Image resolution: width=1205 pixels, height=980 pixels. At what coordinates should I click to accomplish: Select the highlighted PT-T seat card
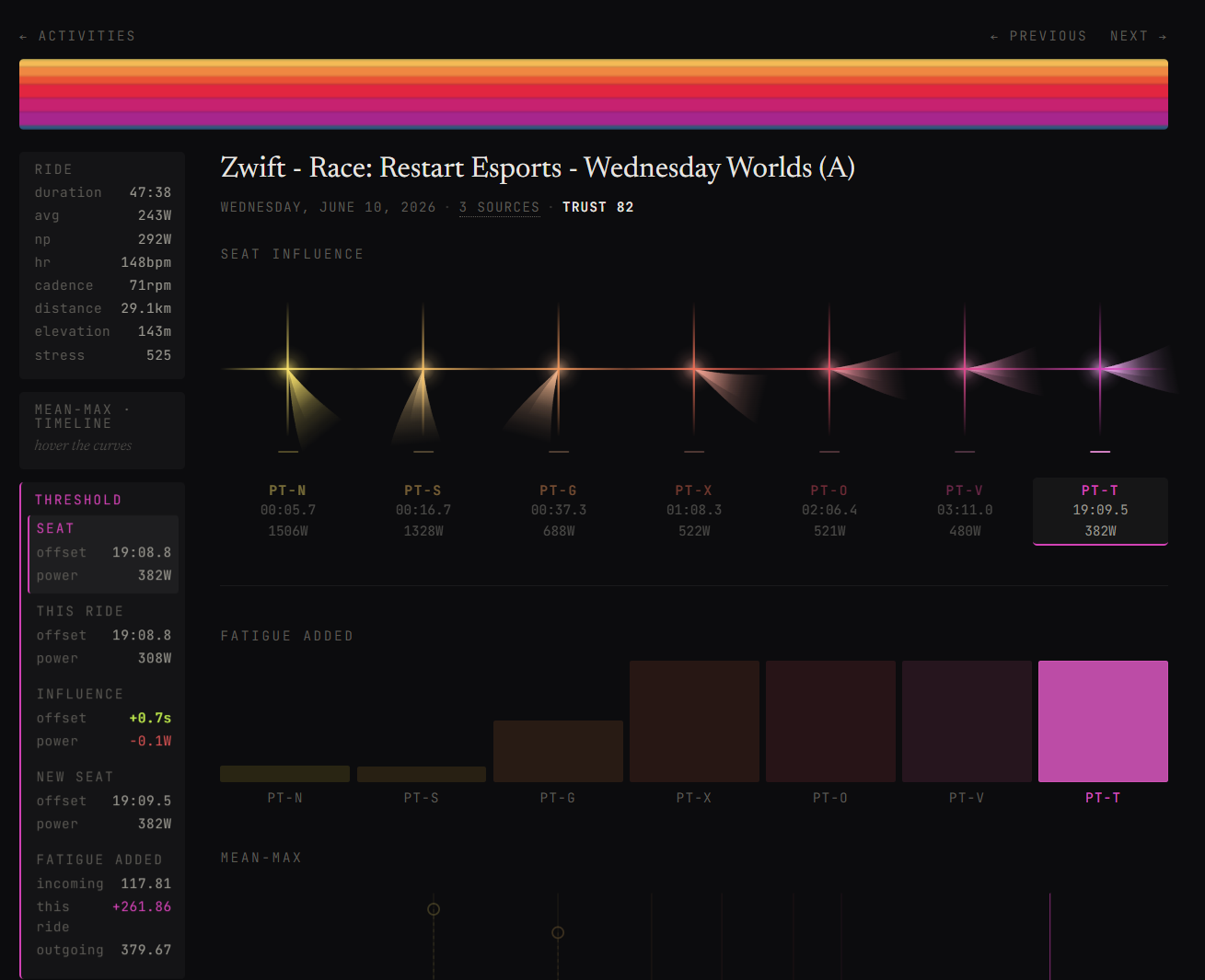[x=1100, y=511]
